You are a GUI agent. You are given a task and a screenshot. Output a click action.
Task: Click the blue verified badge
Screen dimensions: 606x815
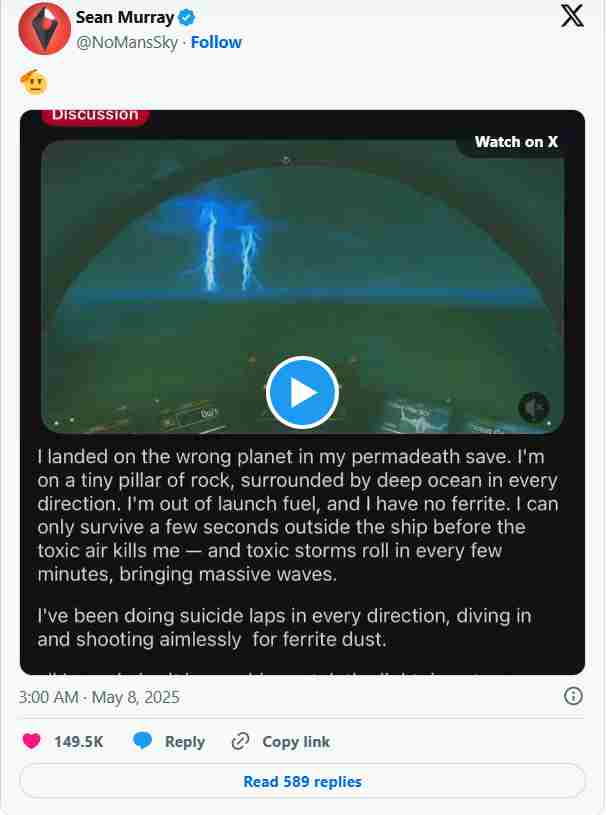(187, 18)
